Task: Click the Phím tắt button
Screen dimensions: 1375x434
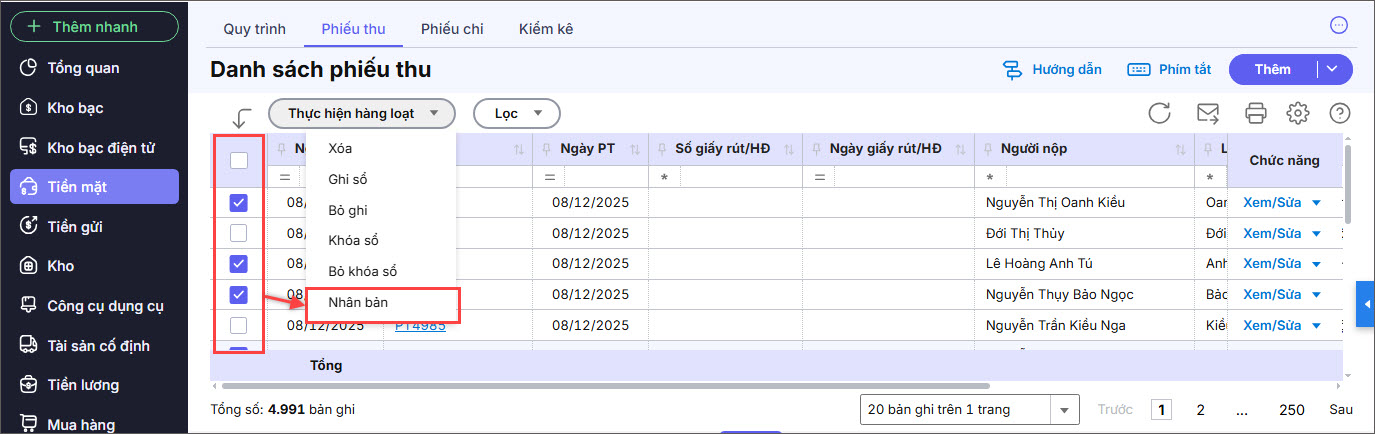Action: point(1169,69)
